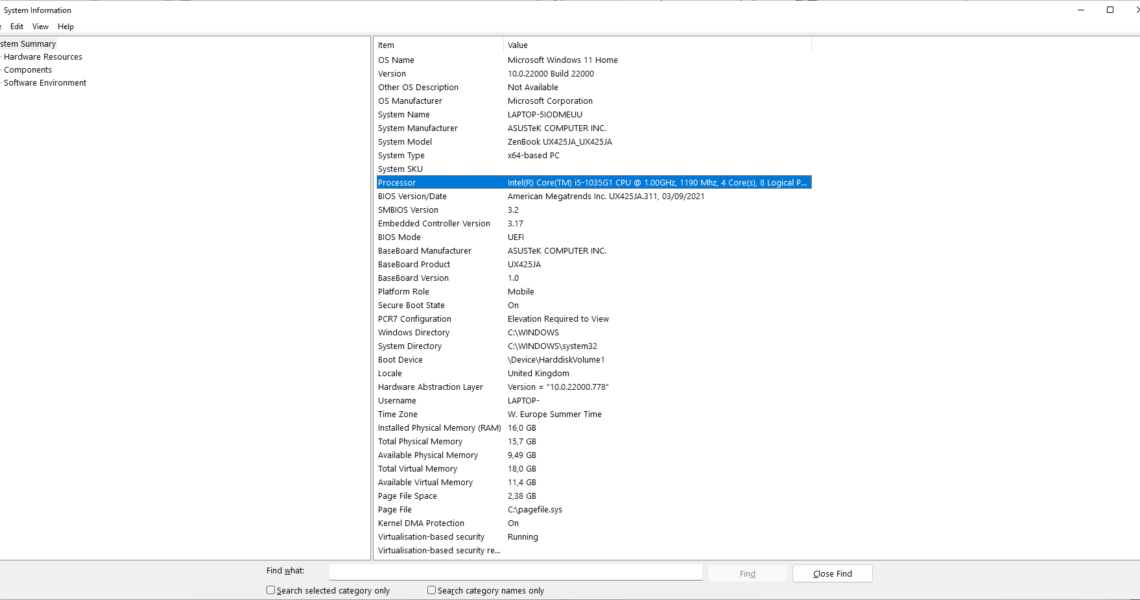
Task: Open the View menu
Action: (40, 27)
